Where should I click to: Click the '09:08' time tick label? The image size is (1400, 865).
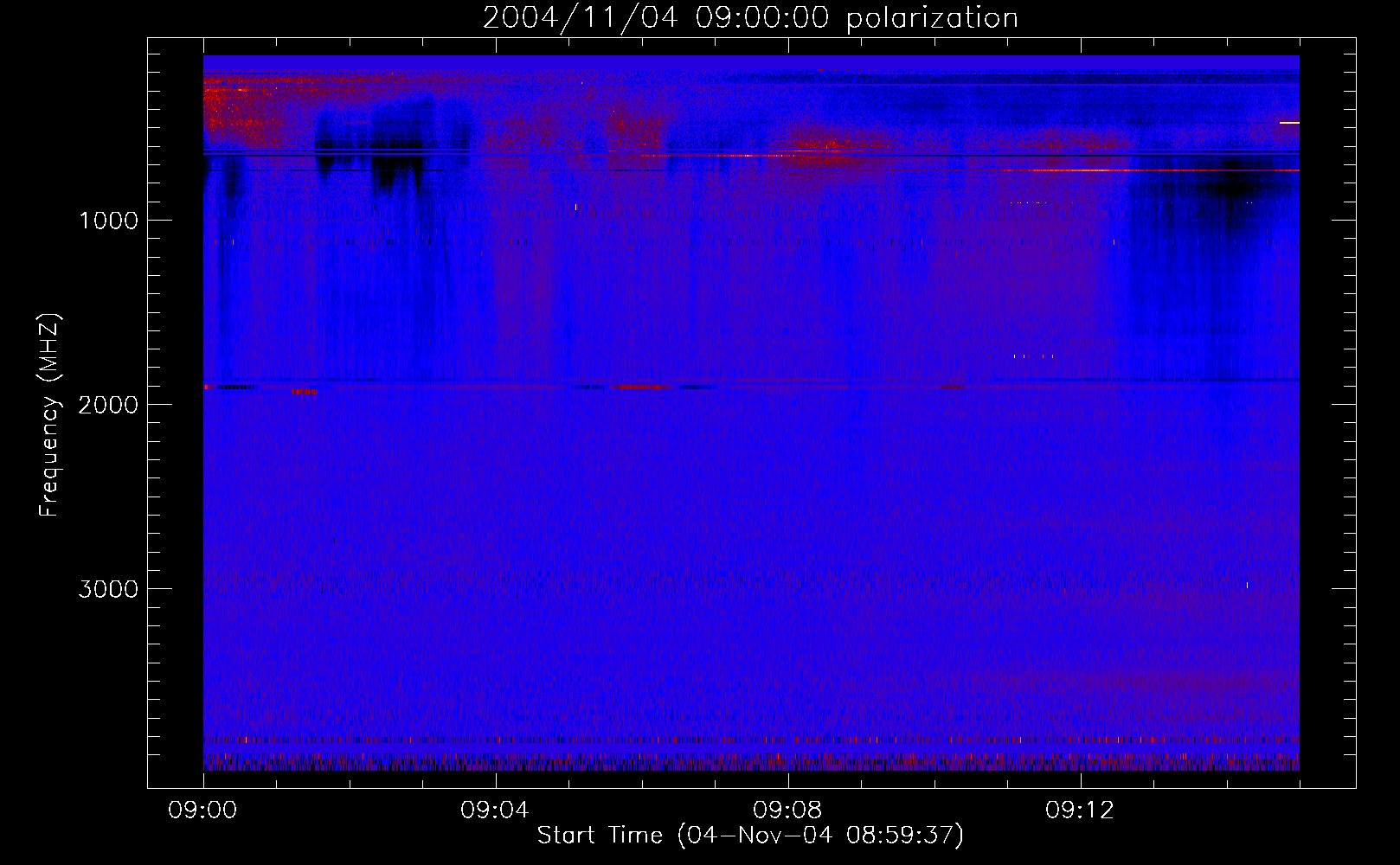[x=788, y=811]
